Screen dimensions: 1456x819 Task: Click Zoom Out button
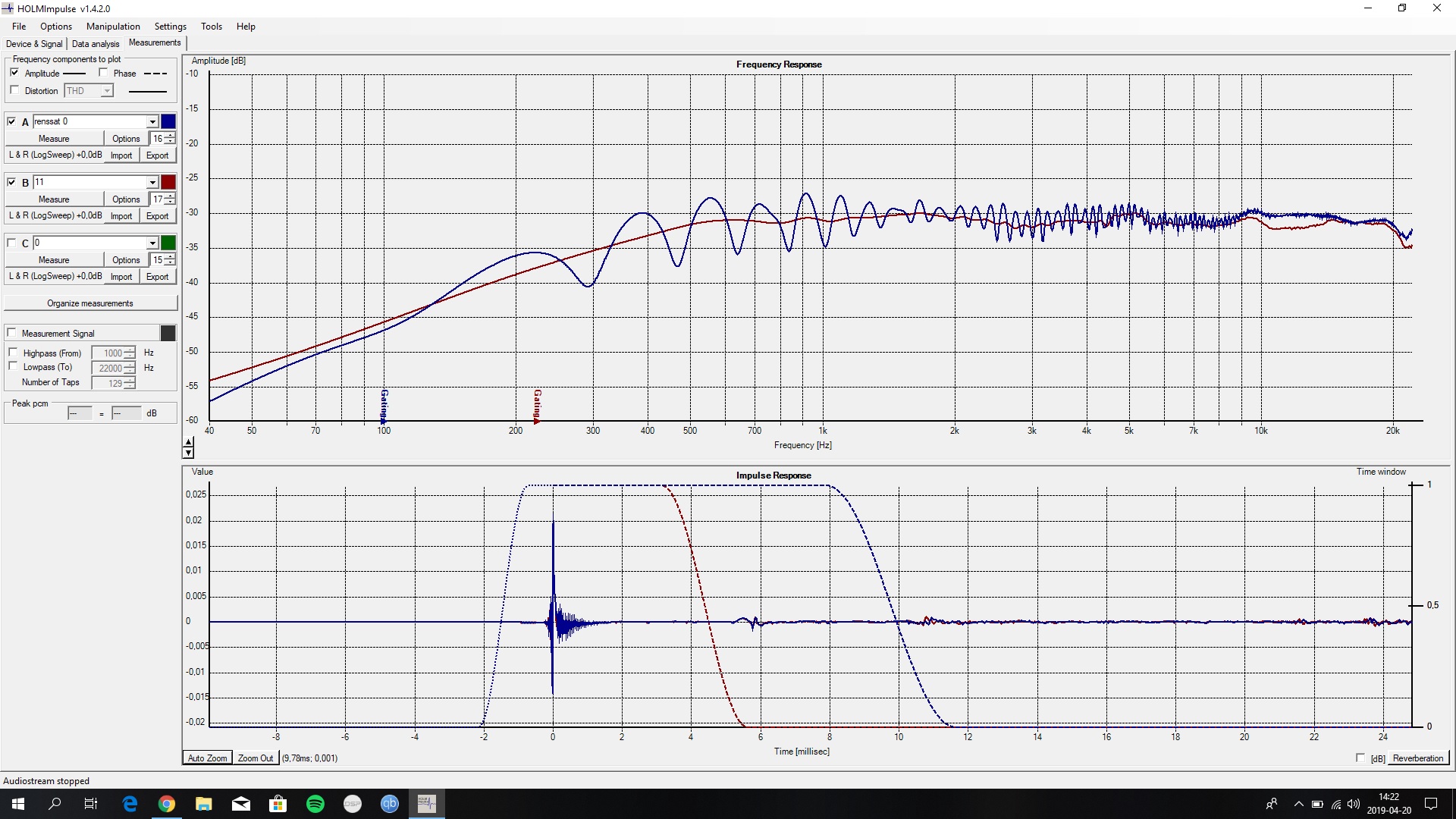tap(256, 758)
